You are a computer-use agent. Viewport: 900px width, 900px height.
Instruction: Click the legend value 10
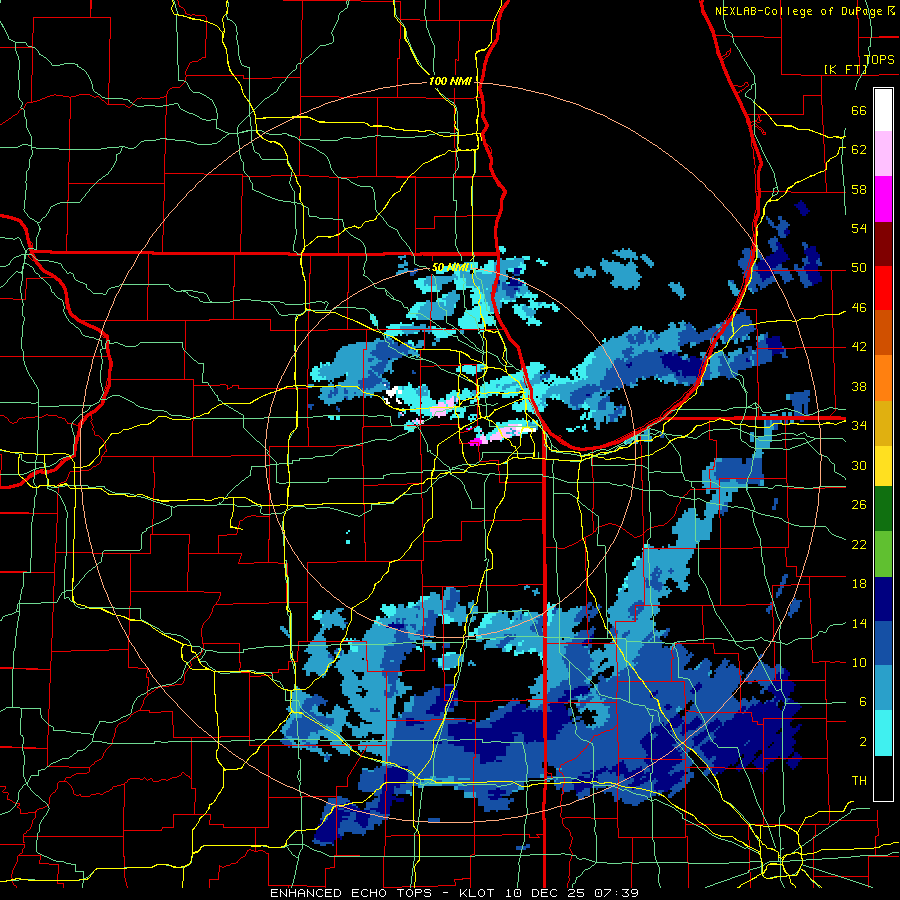click(859, 663)
